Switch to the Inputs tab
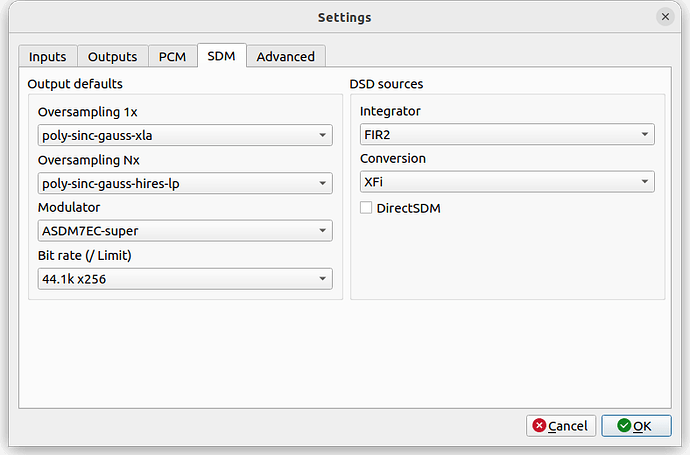The width and height of the screenshot is (690, 455). coord(48,57)
